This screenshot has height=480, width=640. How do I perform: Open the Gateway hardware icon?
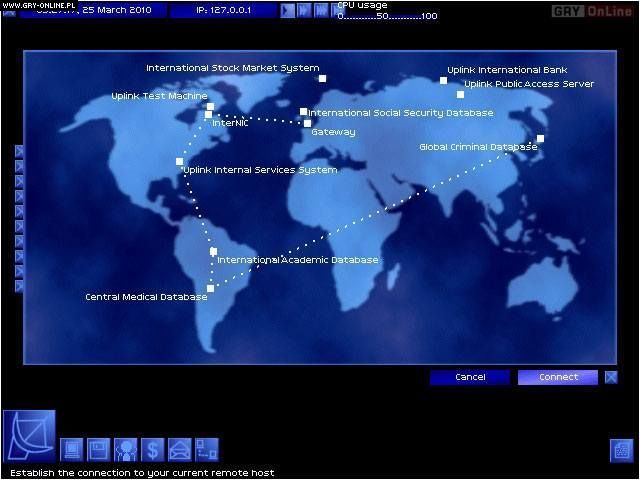(x=73, y=450)
